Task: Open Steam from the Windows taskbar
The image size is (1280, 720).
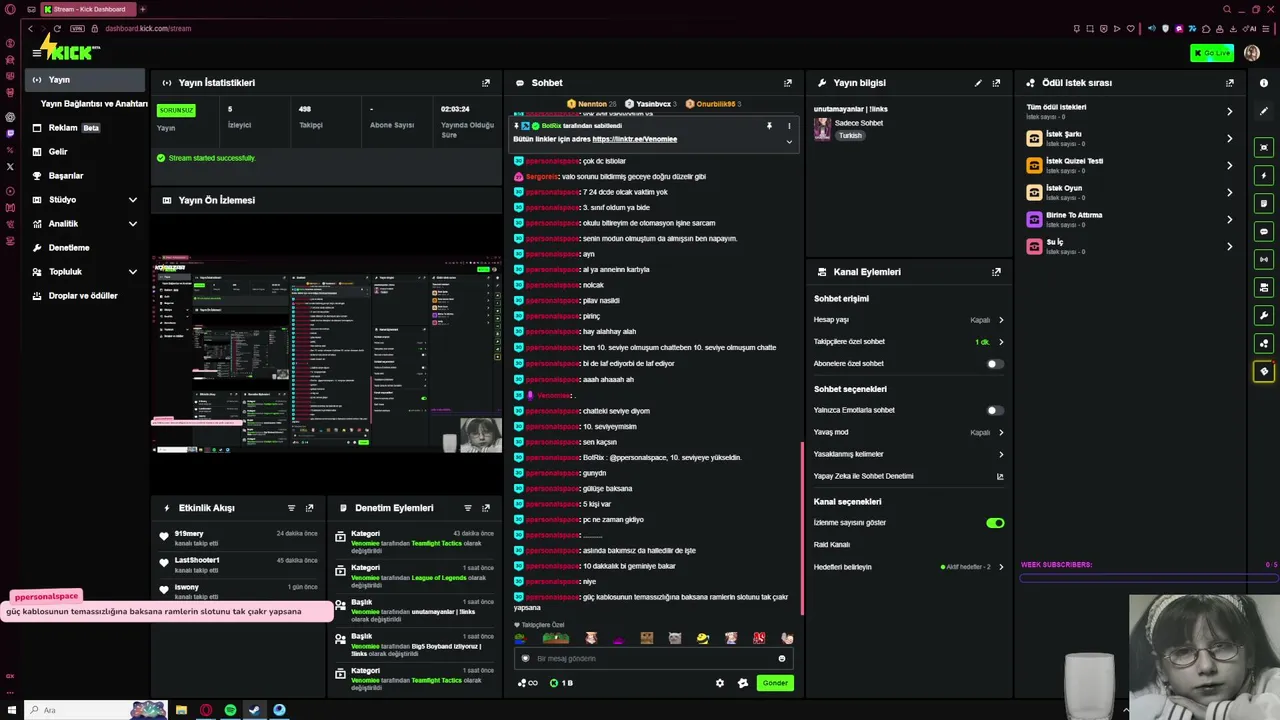Action: [x=254, y=710]
